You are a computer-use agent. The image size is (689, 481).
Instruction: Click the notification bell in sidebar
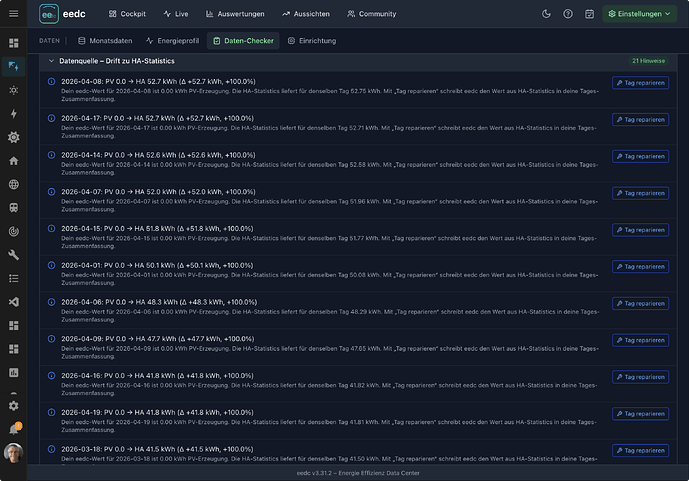pos(14,429)
